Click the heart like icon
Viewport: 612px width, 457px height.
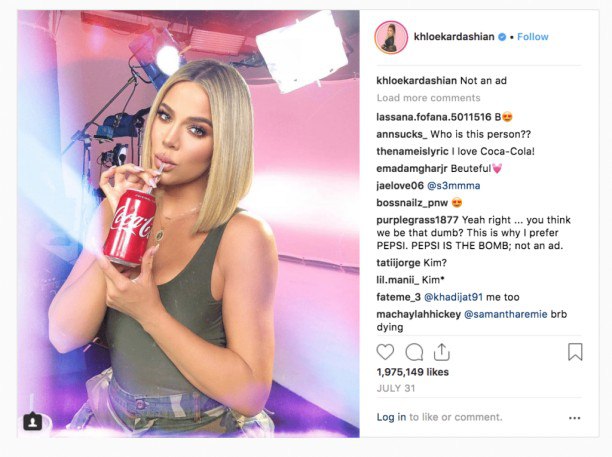tap(385, 352)
